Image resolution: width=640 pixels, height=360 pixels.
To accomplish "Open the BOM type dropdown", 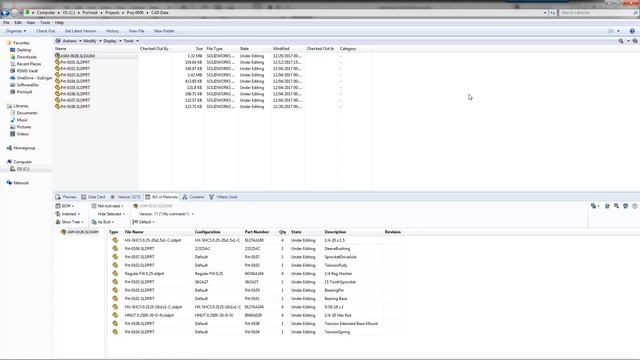I will (x=65, y=206).
